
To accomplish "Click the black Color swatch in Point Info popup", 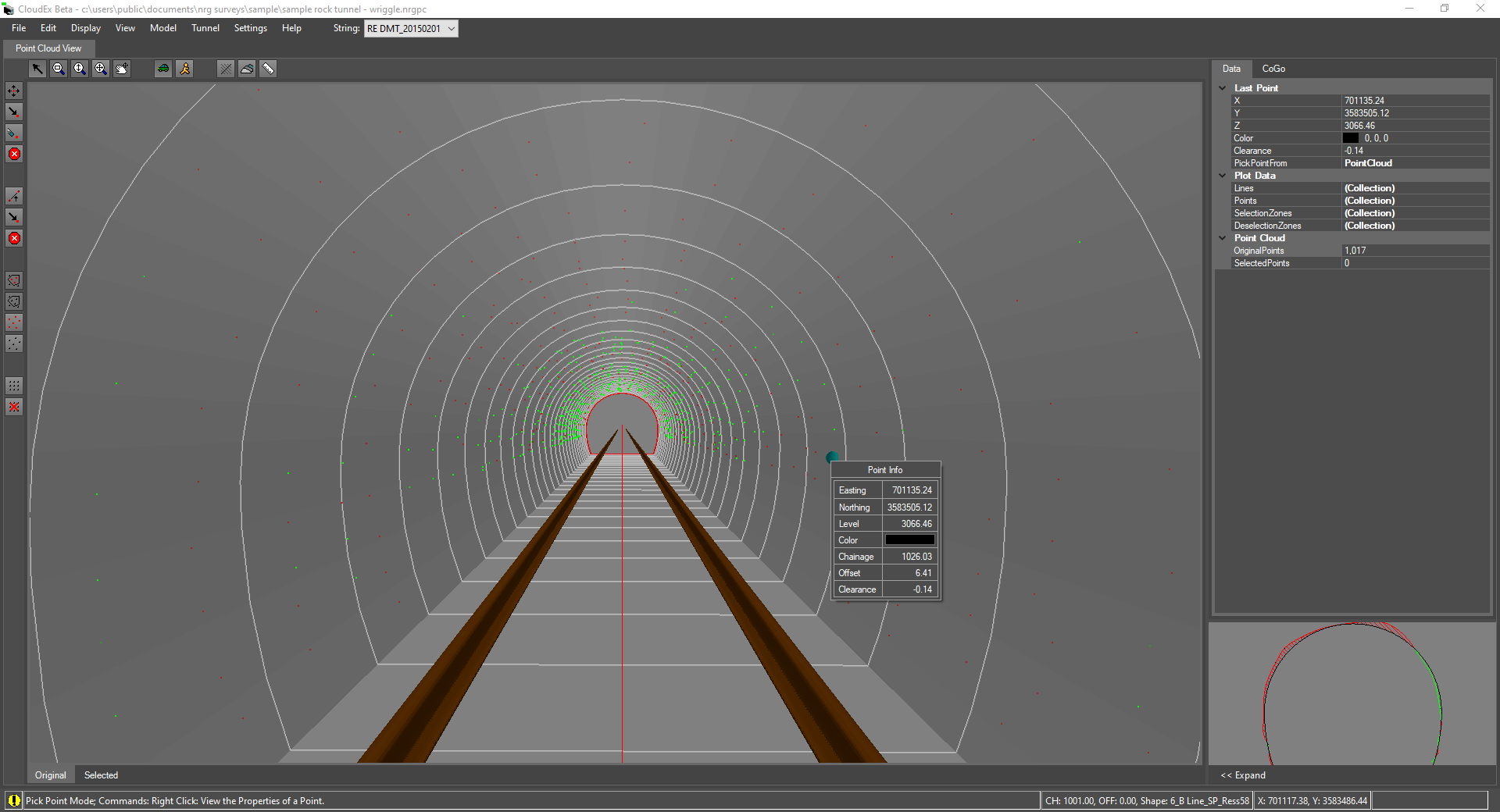I will [x=910, y=540].
